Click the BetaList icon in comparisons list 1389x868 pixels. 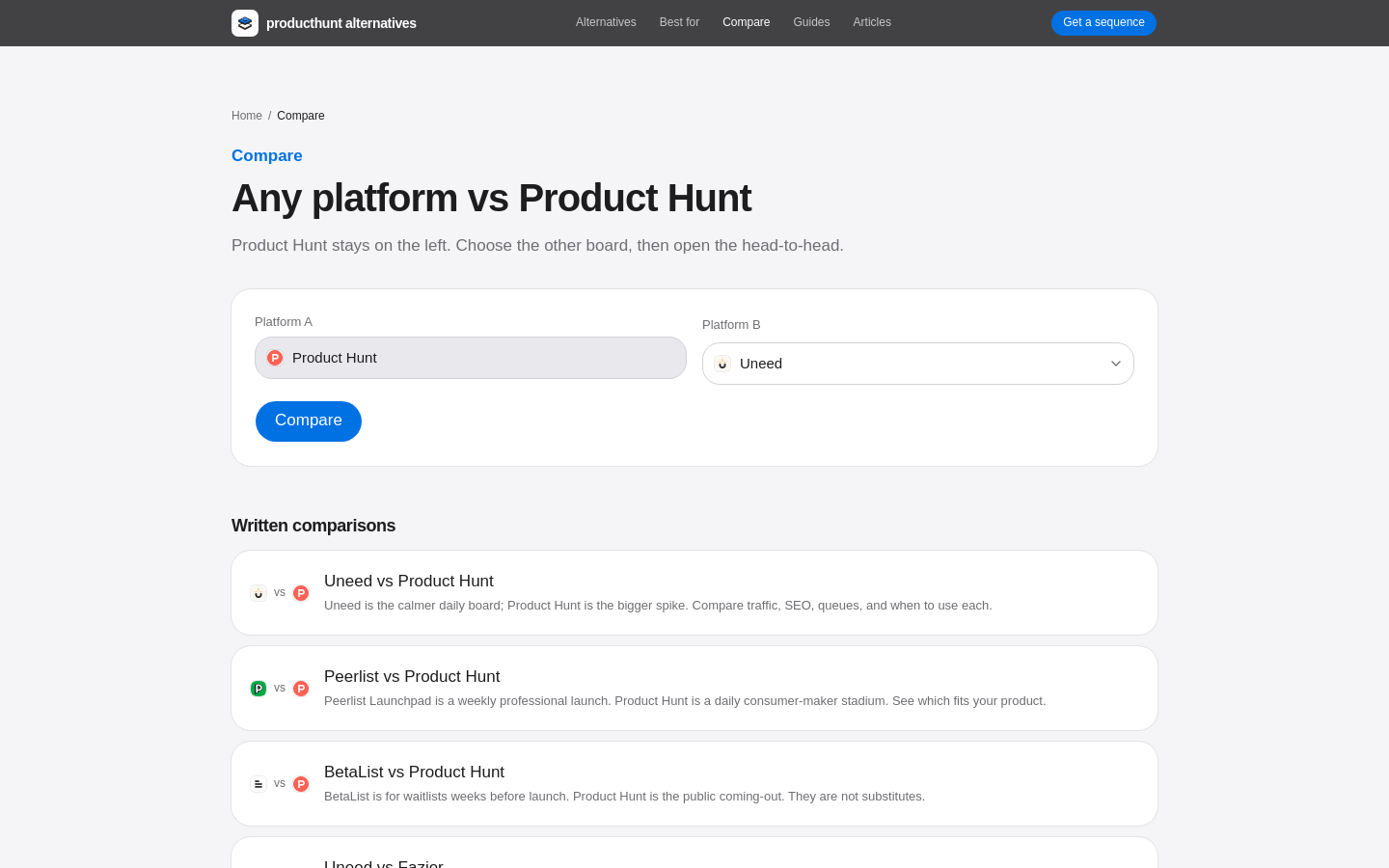(x=259, y=784)
